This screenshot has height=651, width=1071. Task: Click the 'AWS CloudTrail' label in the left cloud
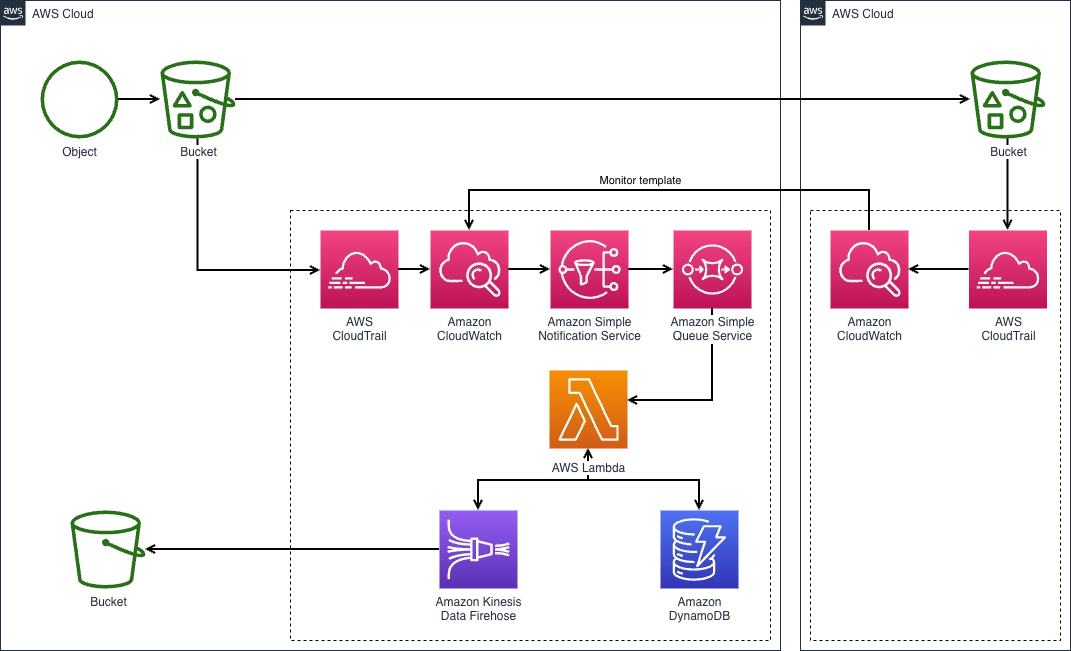coord(359,329)
